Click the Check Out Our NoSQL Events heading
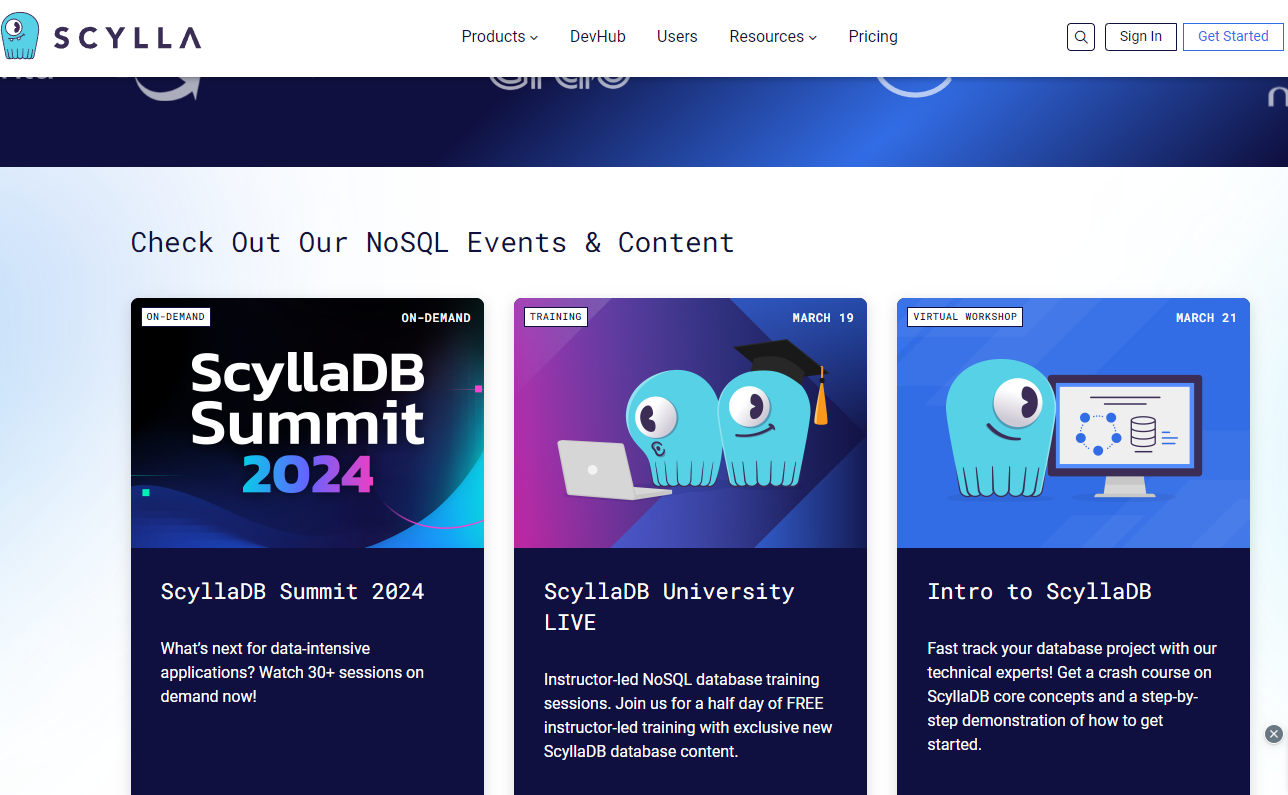Viewport: 1288px width, 795px height. point(432,243)
